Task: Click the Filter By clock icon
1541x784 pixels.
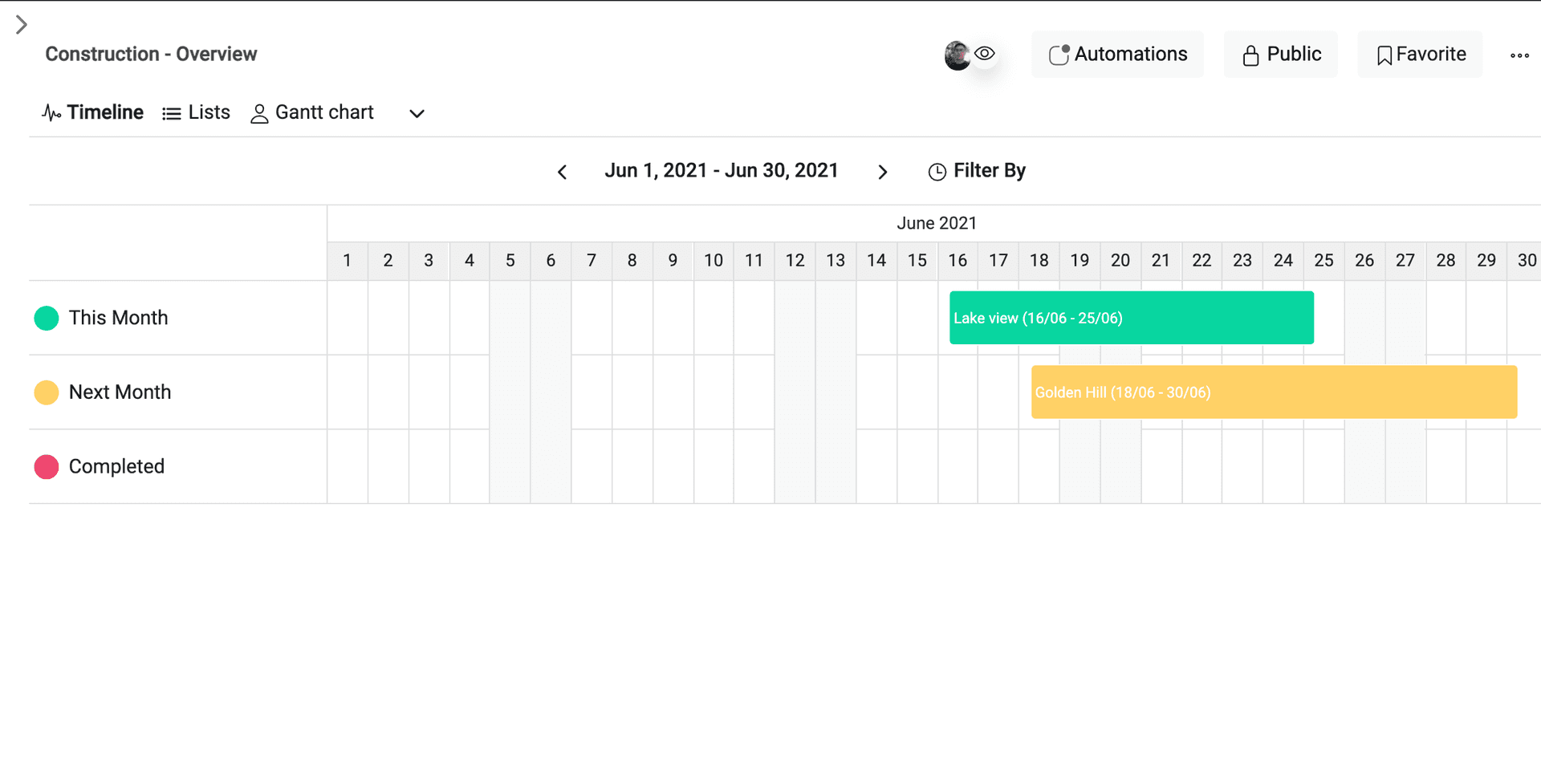Action: 937,172
